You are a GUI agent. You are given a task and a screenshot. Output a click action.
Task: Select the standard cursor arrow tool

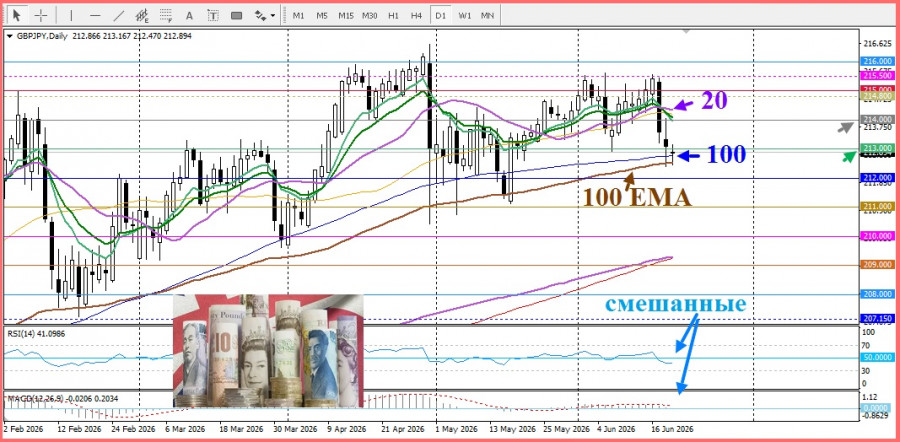pos(17,15)
